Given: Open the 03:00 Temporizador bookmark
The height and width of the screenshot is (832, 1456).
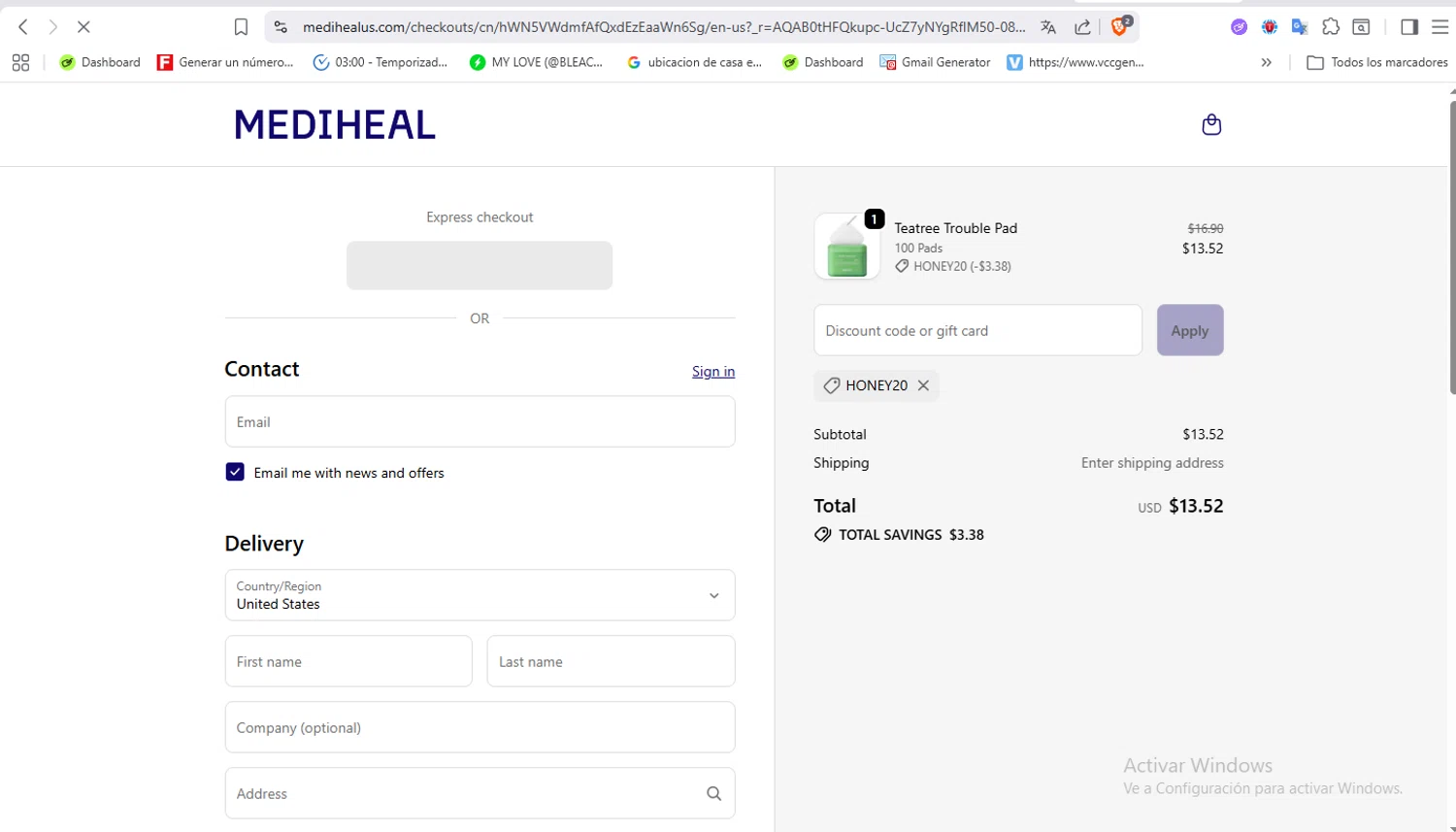Looking at the screenshot, I should point(381,62).
